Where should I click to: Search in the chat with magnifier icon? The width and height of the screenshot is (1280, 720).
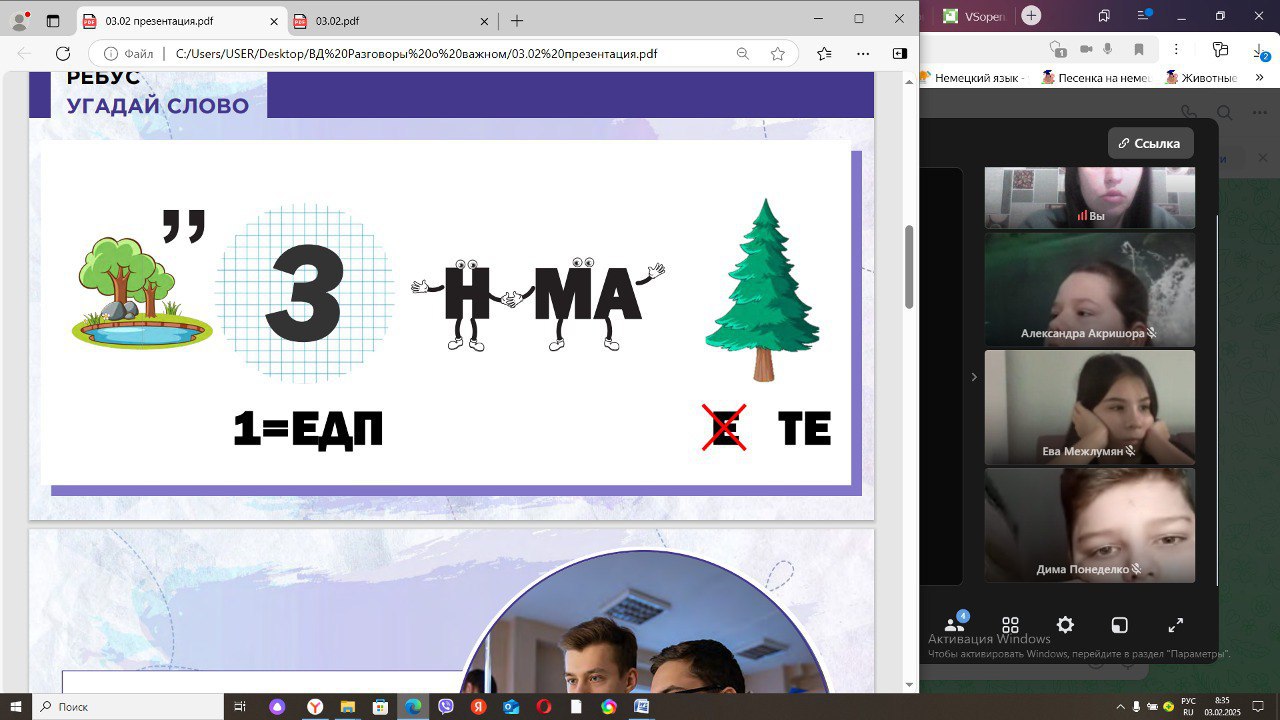[x=1225, y=113]
